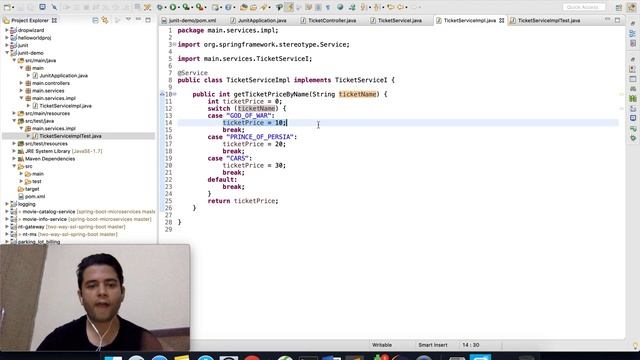Select the Project Explorer tab
640x360 pixels.
coord(30,20)
